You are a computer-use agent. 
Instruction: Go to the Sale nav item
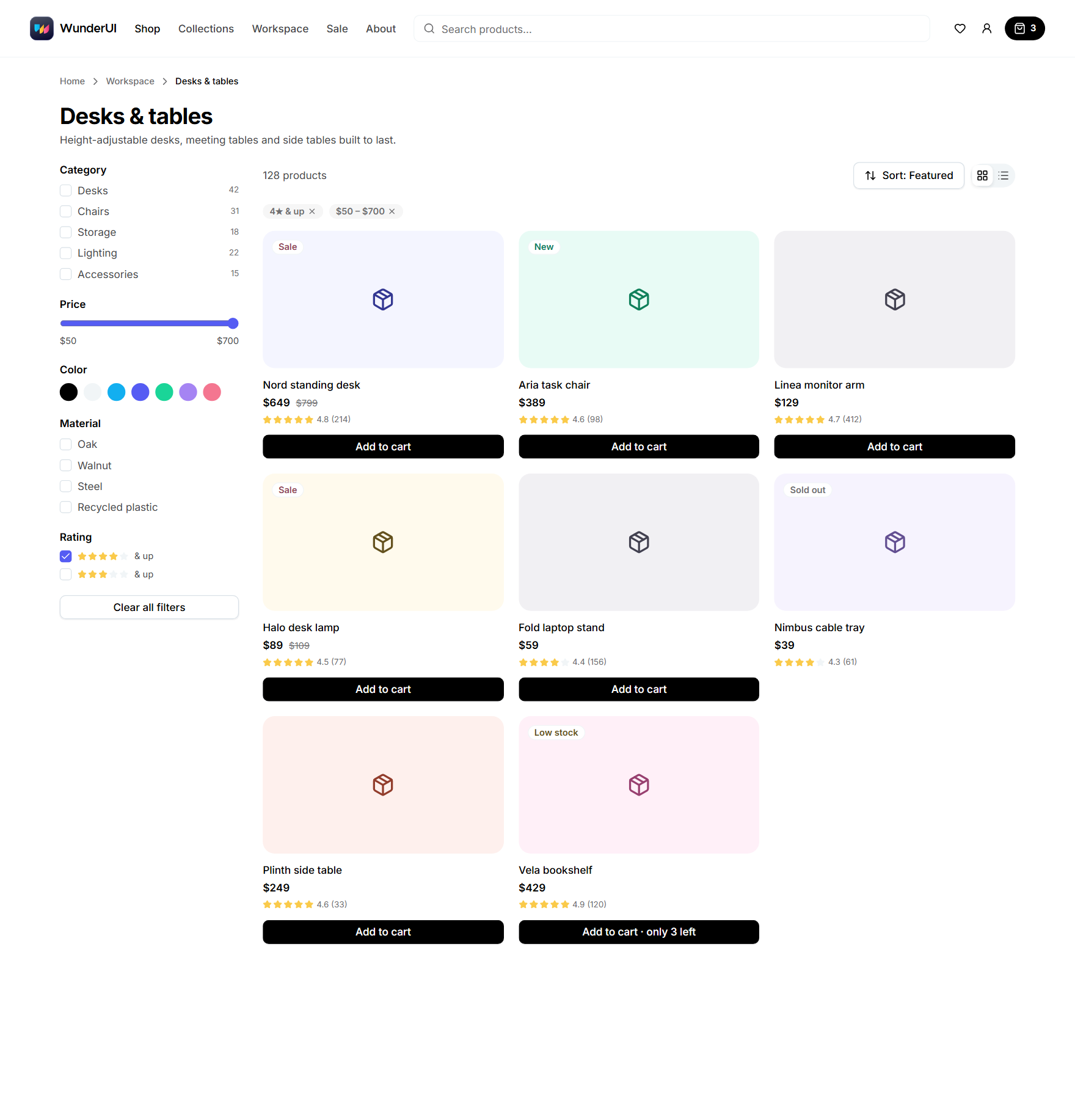(x=337, y=29)
